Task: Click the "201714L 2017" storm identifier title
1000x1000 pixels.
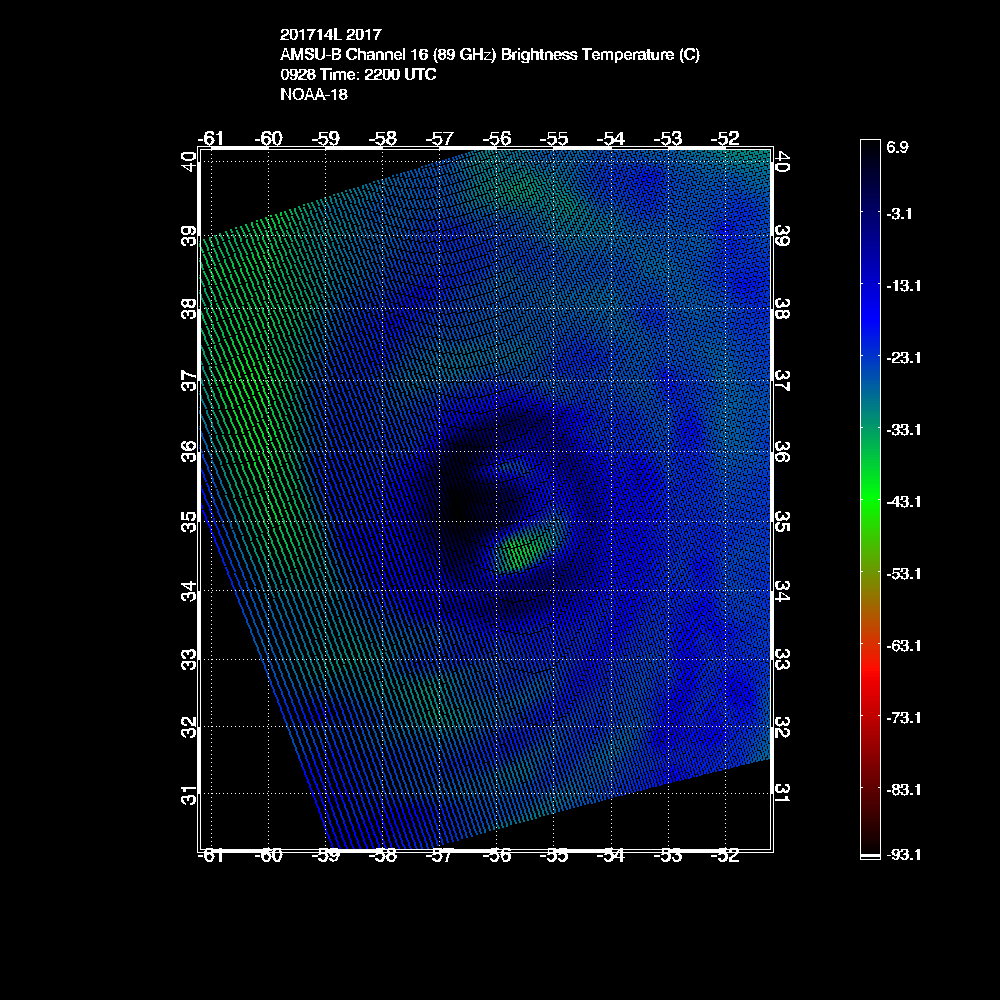Action: [x=331, y=35]
